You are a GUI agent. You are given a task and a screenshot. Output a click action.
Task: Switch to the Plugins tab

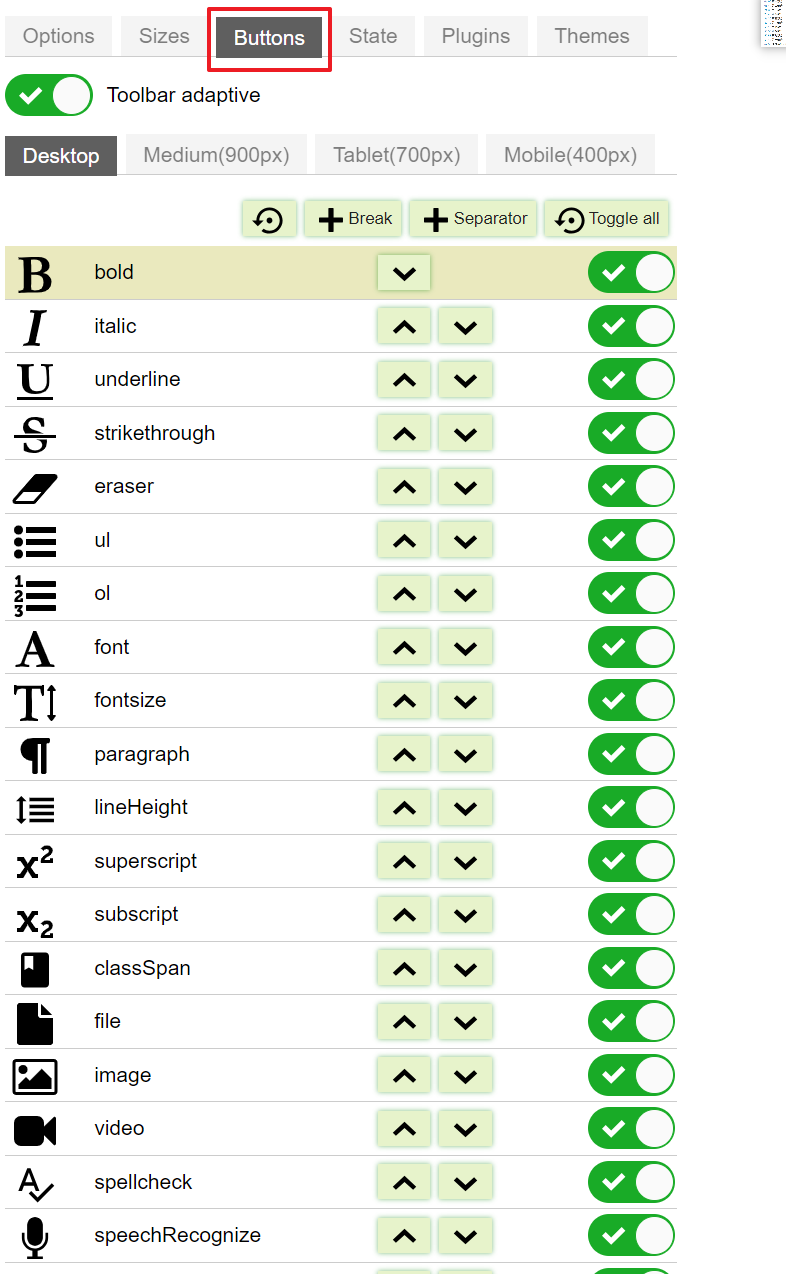coord(475,35)
